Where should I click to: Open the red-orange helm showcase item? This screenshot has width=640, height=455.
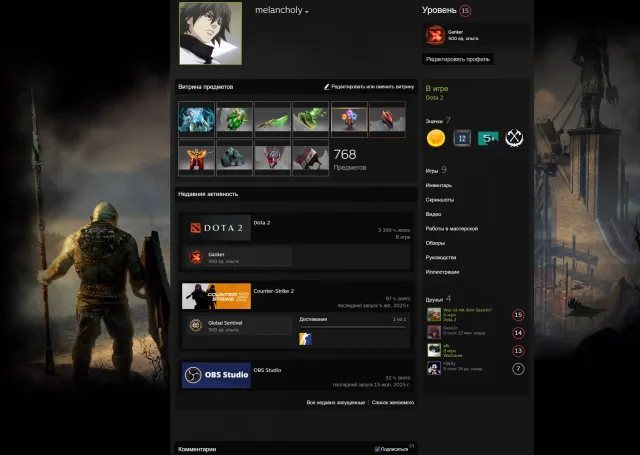click(x=387, y=119)
